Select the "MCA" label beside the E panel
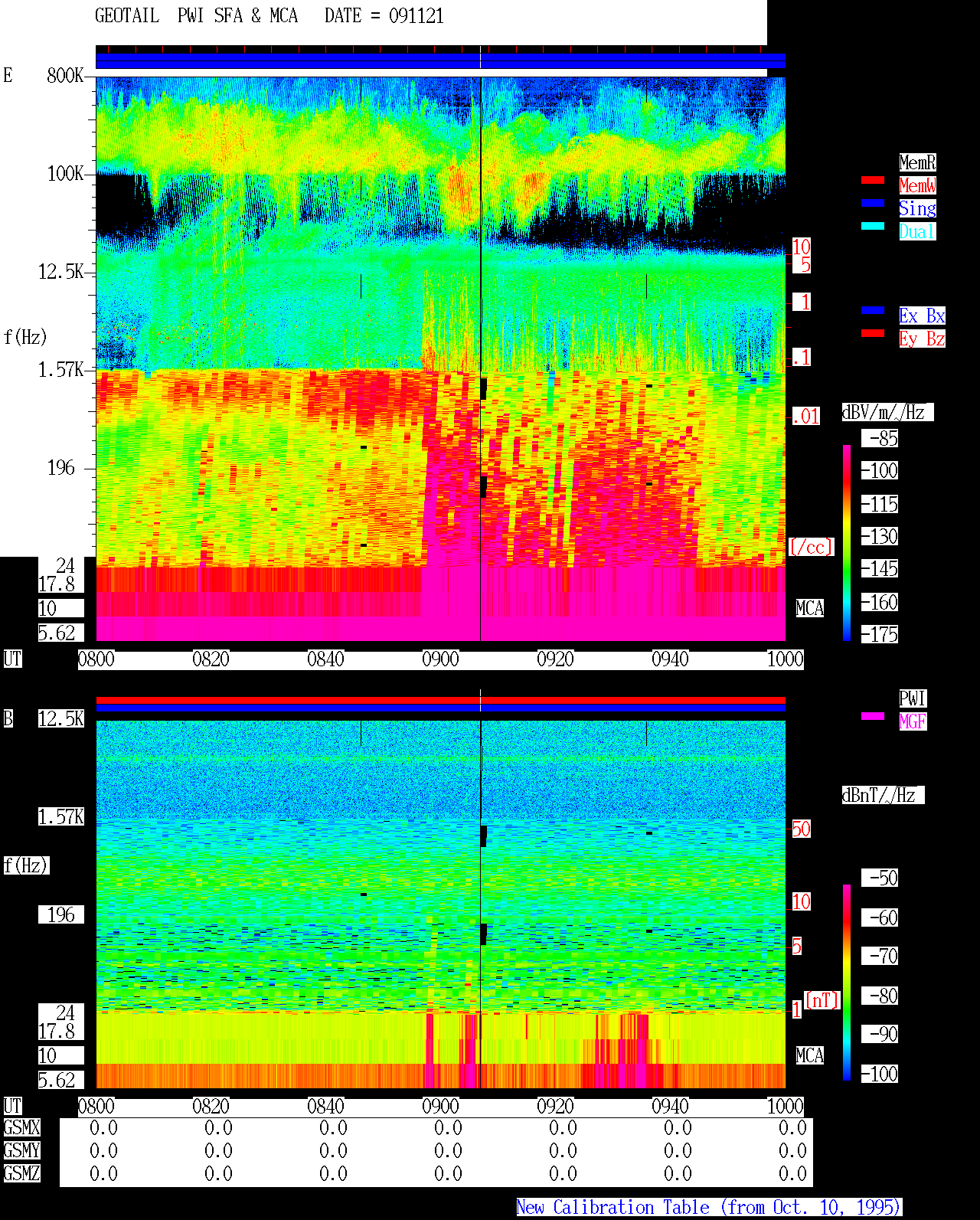The image size is (980, 1220). click(x=810, y=608)
